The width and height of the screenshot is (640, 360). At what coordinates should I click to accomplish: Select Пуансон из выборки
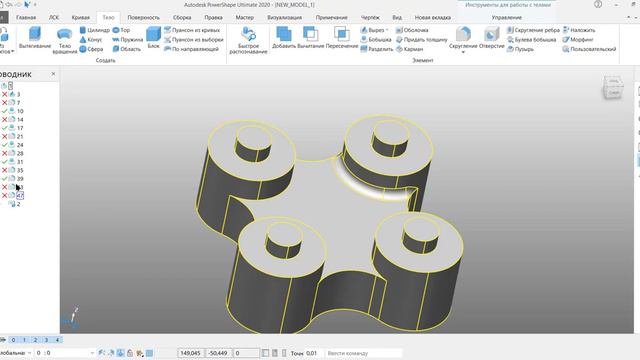tap(193, 40)
